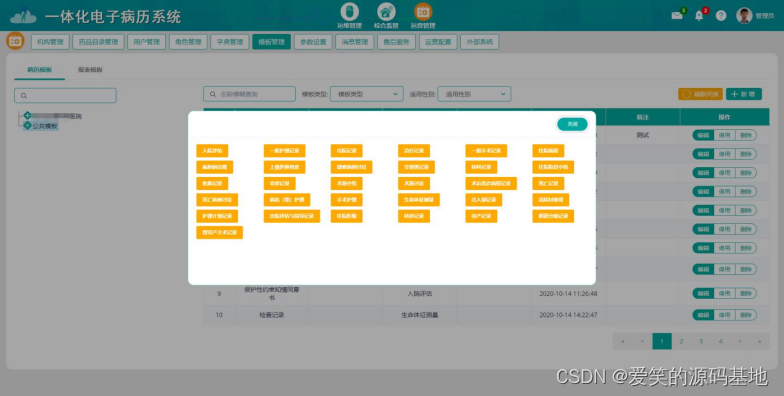784x396 pixels.
Task: Open the 字典管理 menu
Action: [230, 42]
